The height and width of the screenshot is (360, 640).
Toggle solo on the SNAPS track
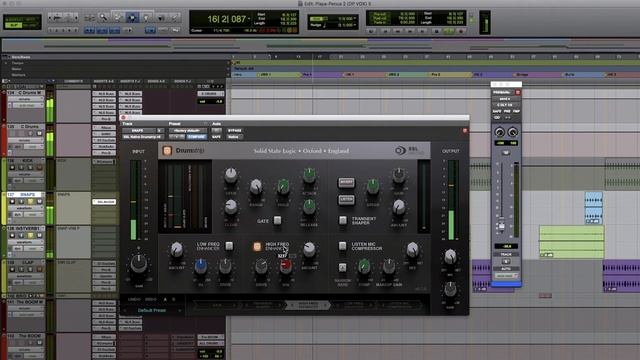click(x=30, y=201)
